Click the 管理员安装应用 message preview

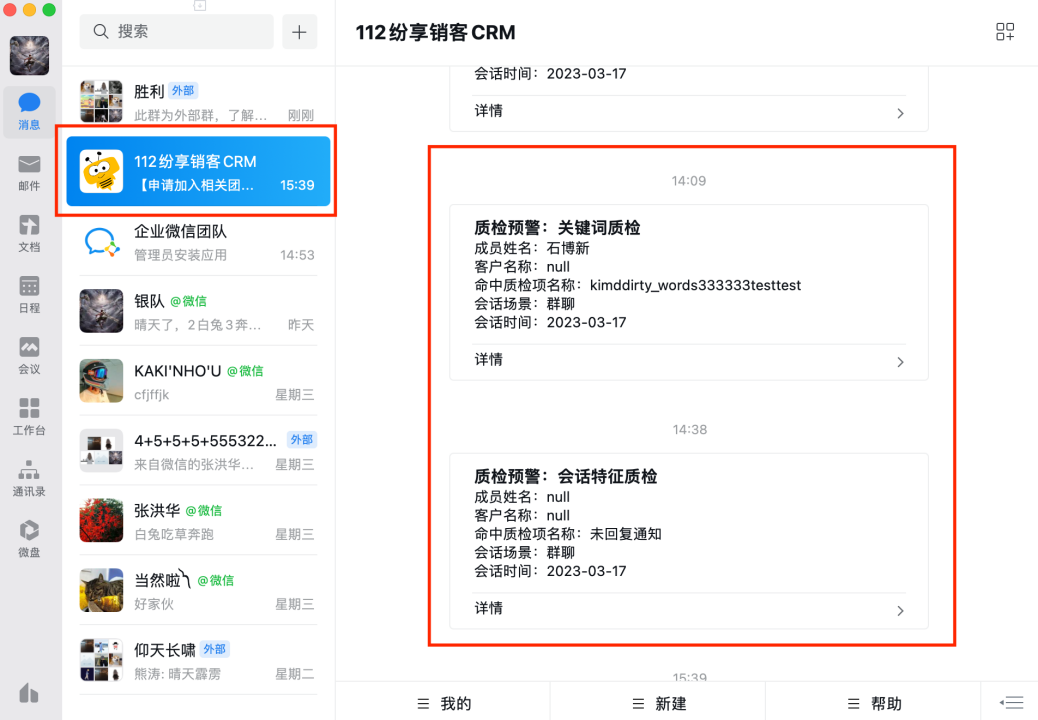(x=181, y=255)
